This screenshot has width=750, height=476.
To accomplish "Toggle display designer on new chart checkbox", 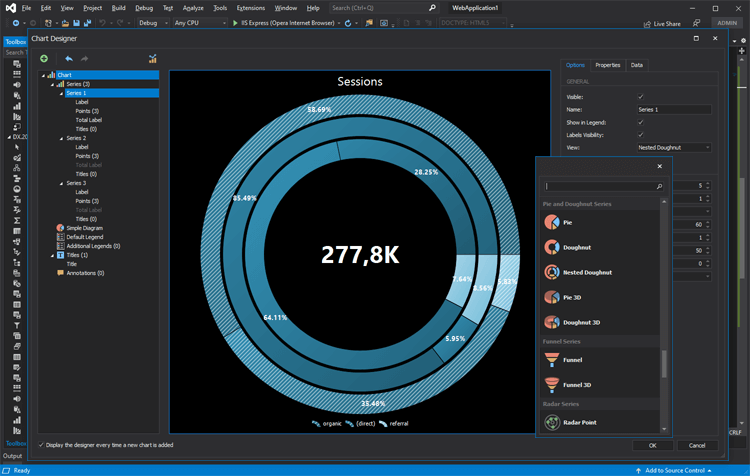I will click(x=41, y=445).
